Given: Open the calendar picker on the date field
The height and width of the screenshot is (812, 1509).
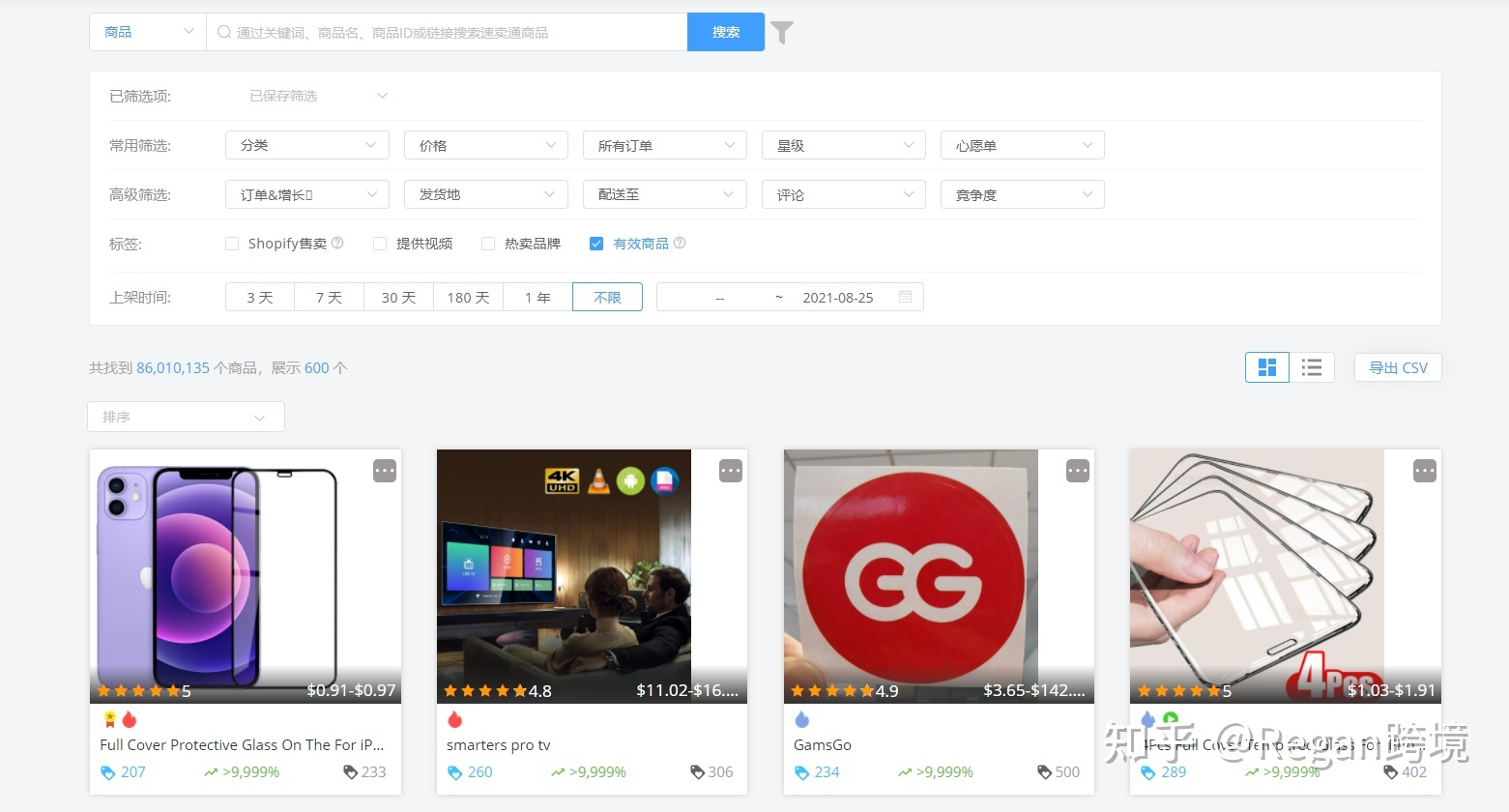Looking at the screenshot, I should (905, 297).
